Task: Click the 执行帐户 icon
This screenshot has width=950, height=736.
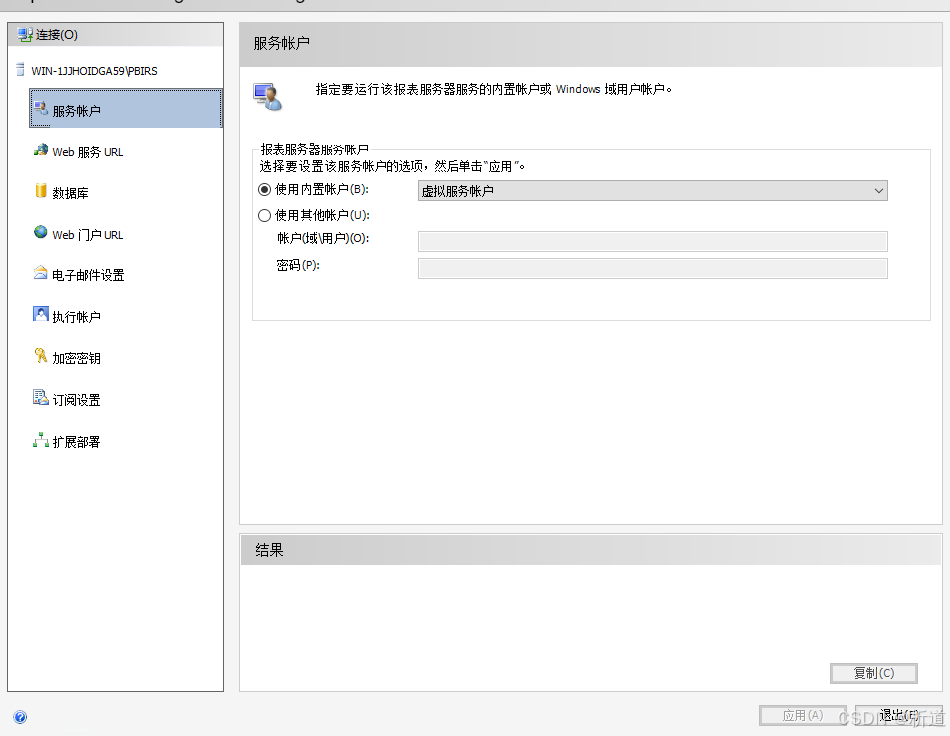Action: click(40, 315)
